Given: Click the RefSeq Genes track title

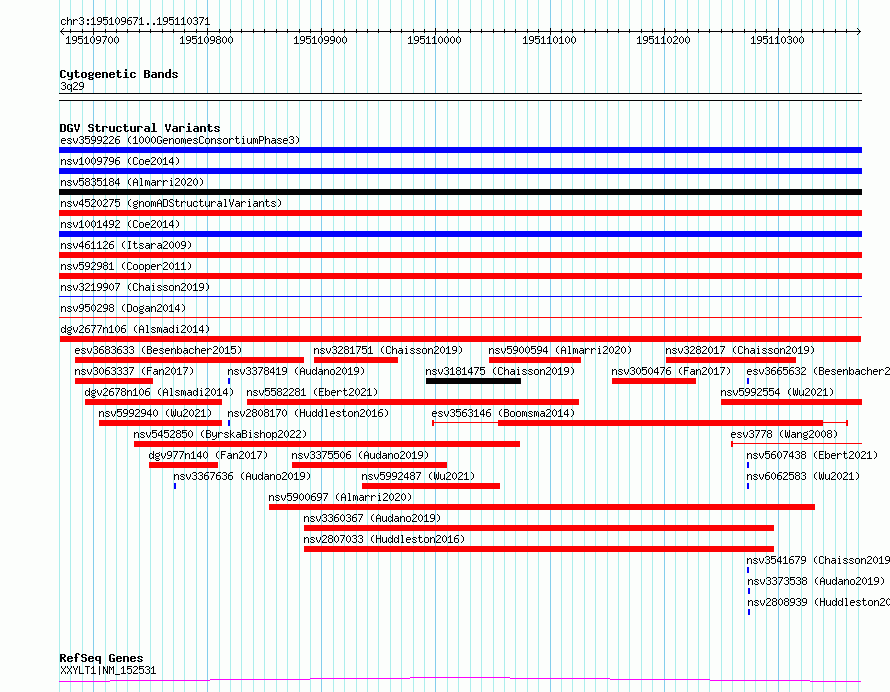Looking at the screenshot, I should [101, 659].
